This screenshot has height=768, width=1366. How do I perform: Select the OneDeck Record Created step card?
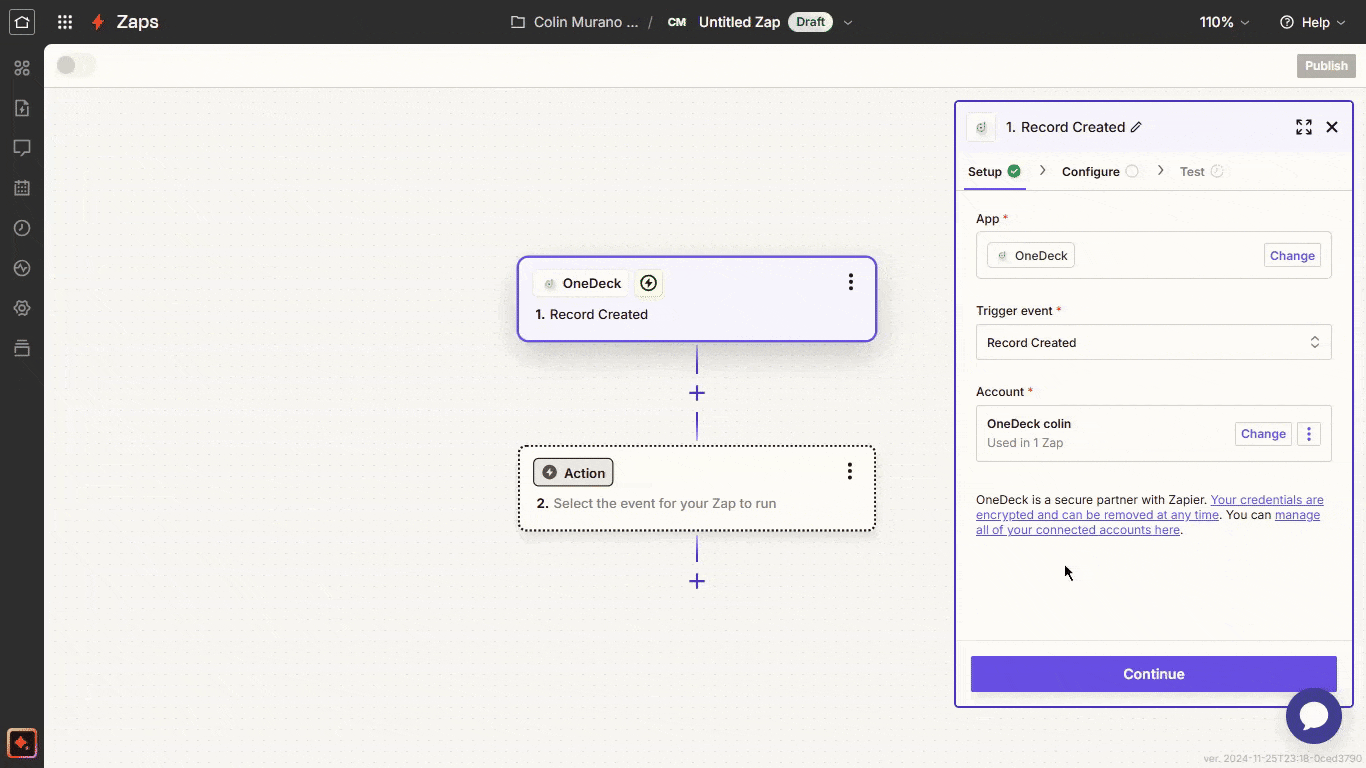pyautogui.click(x=697, y=299)
